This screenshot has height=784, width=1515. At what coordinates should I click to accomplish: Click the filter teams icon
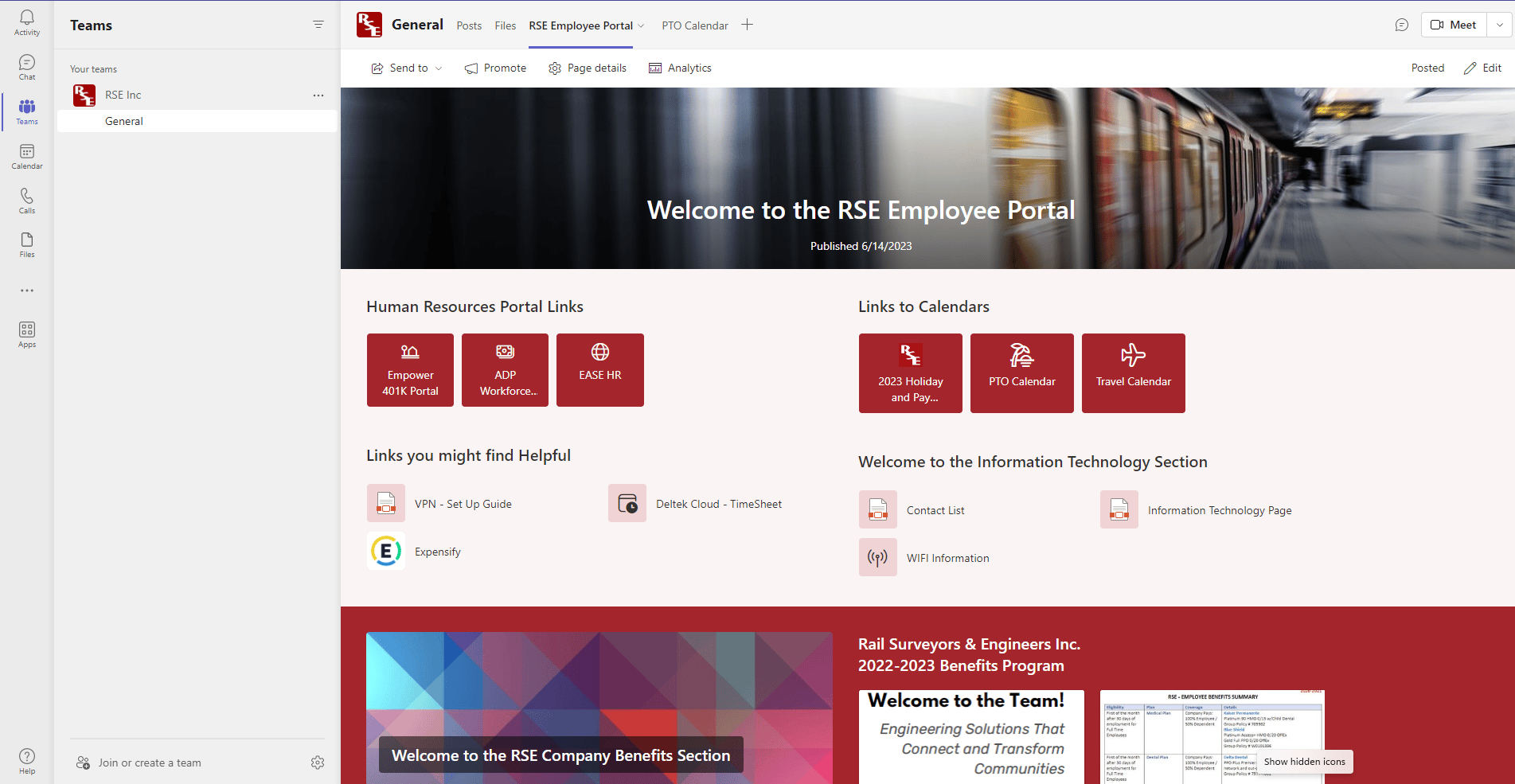coord(318,25)
